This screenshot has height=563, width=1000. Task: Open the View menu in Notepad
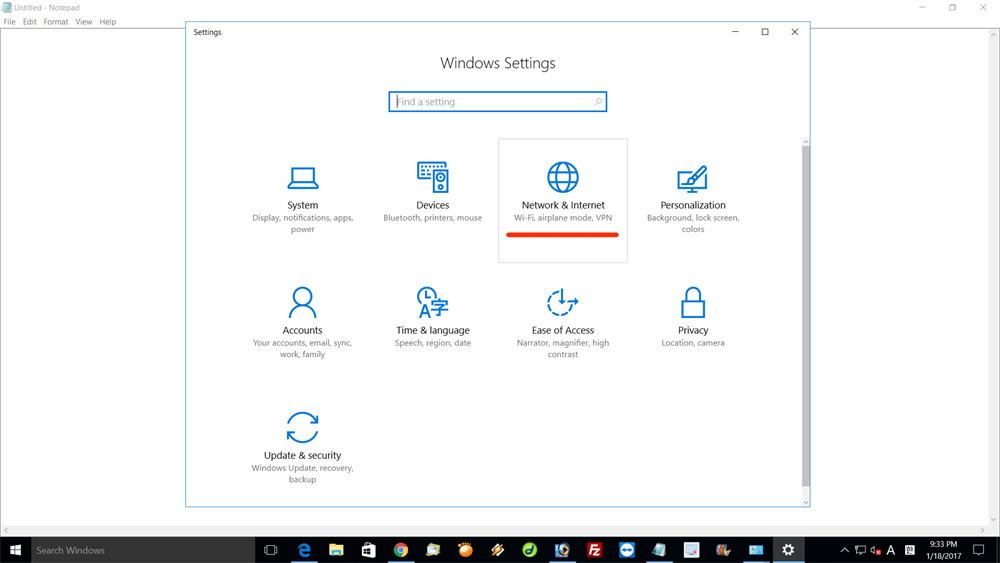point(84,22)
